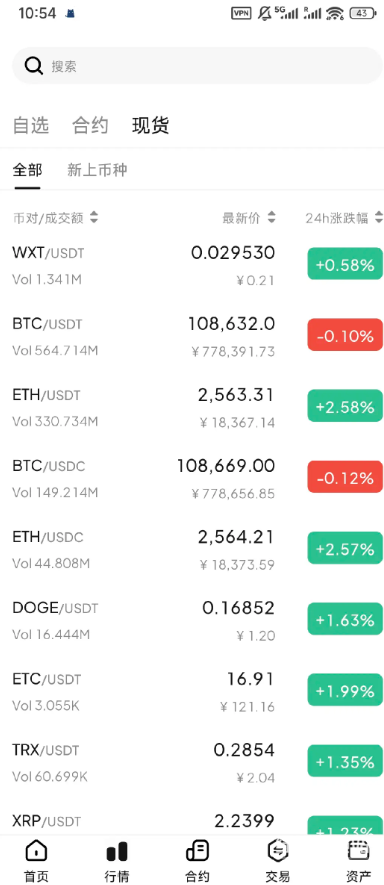Toggle ETH/USDT +2.58% change badge
This screenshot has height=885, width=384.
[345, 406]
